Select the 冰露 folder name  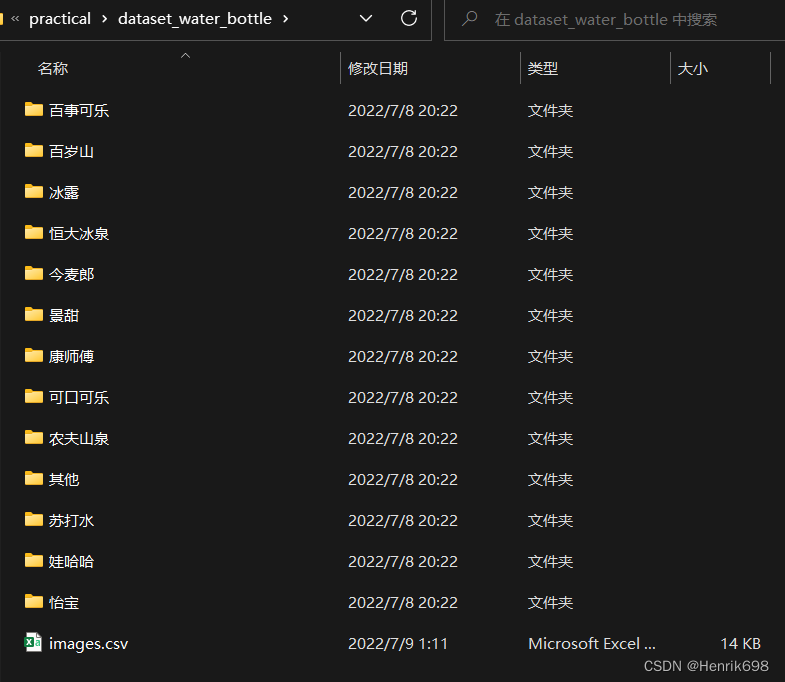click(64, 192)
